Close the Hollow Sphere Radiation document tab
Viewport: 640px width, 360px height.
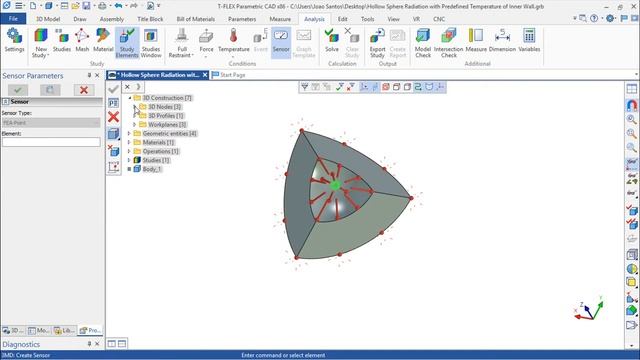205,75
